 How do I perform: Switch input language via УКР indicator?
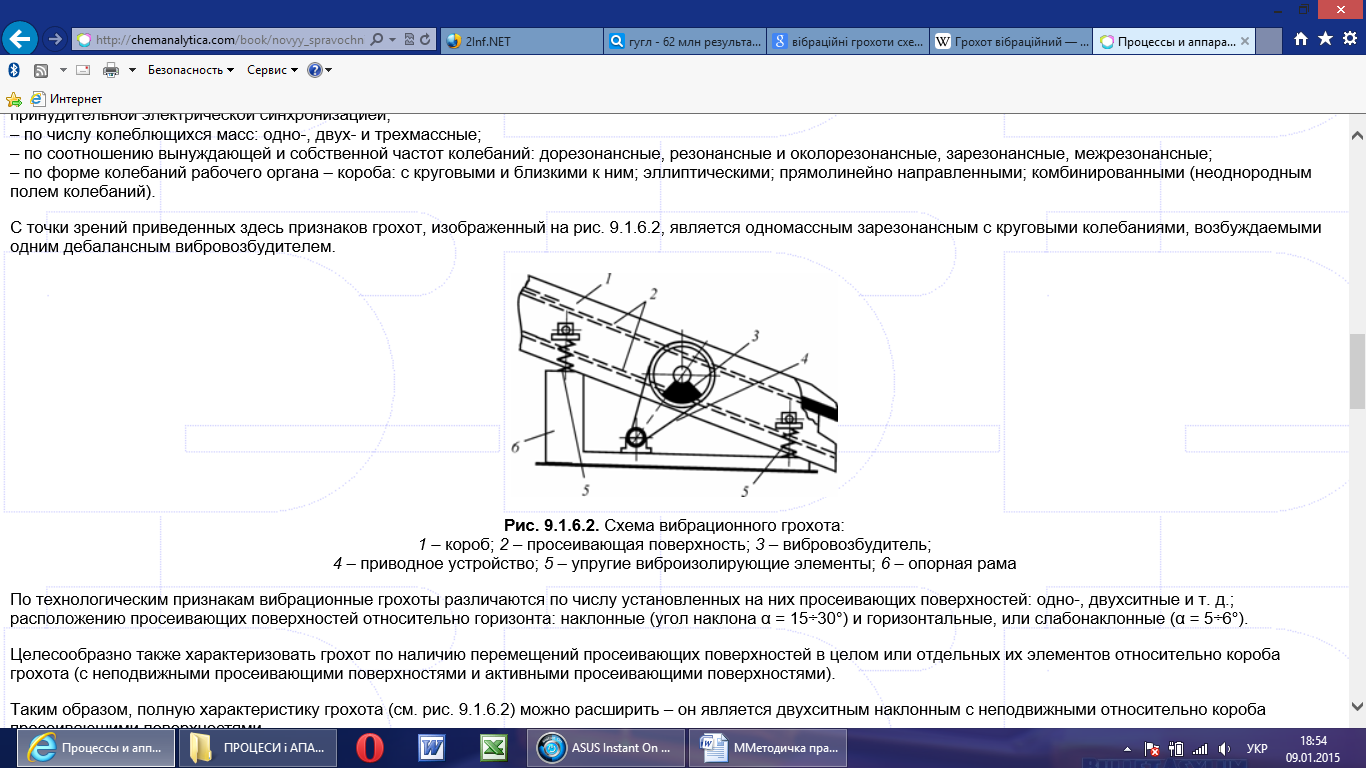(1257, 748)
